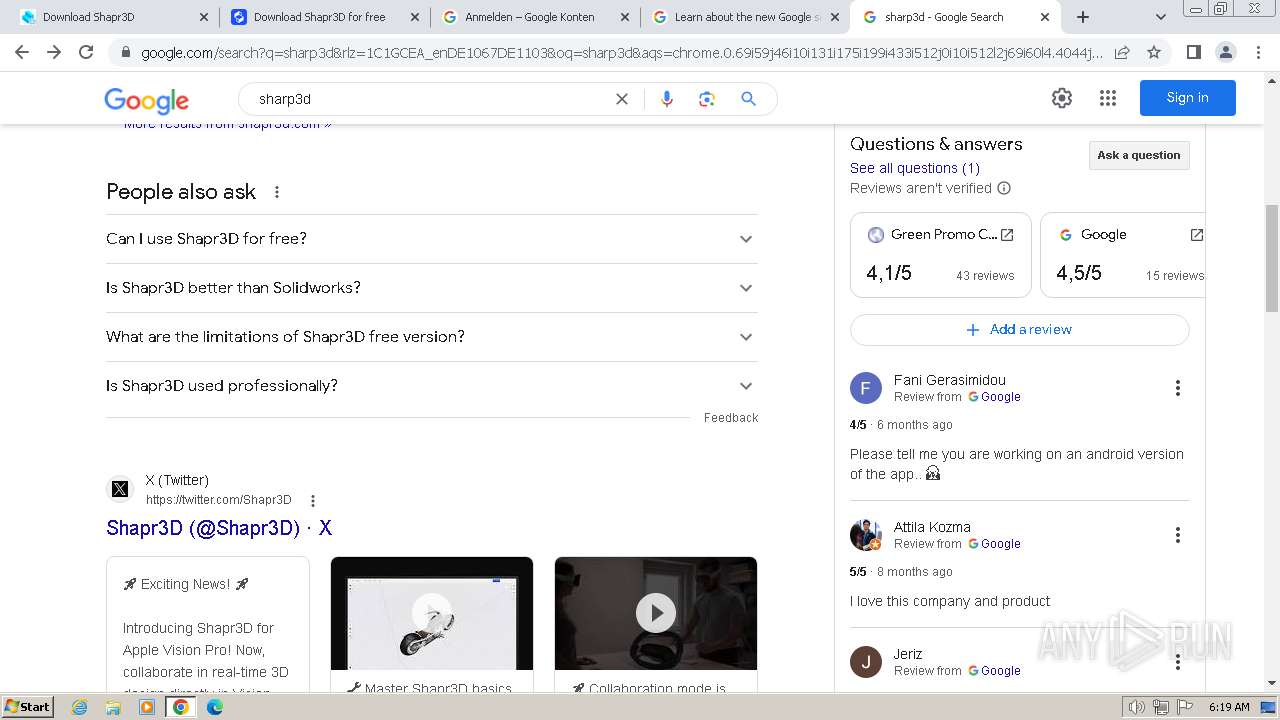This screenshot has height=720, width=1280.
Task: Open more options for X (Twitter) result
Action: point(313,501)
